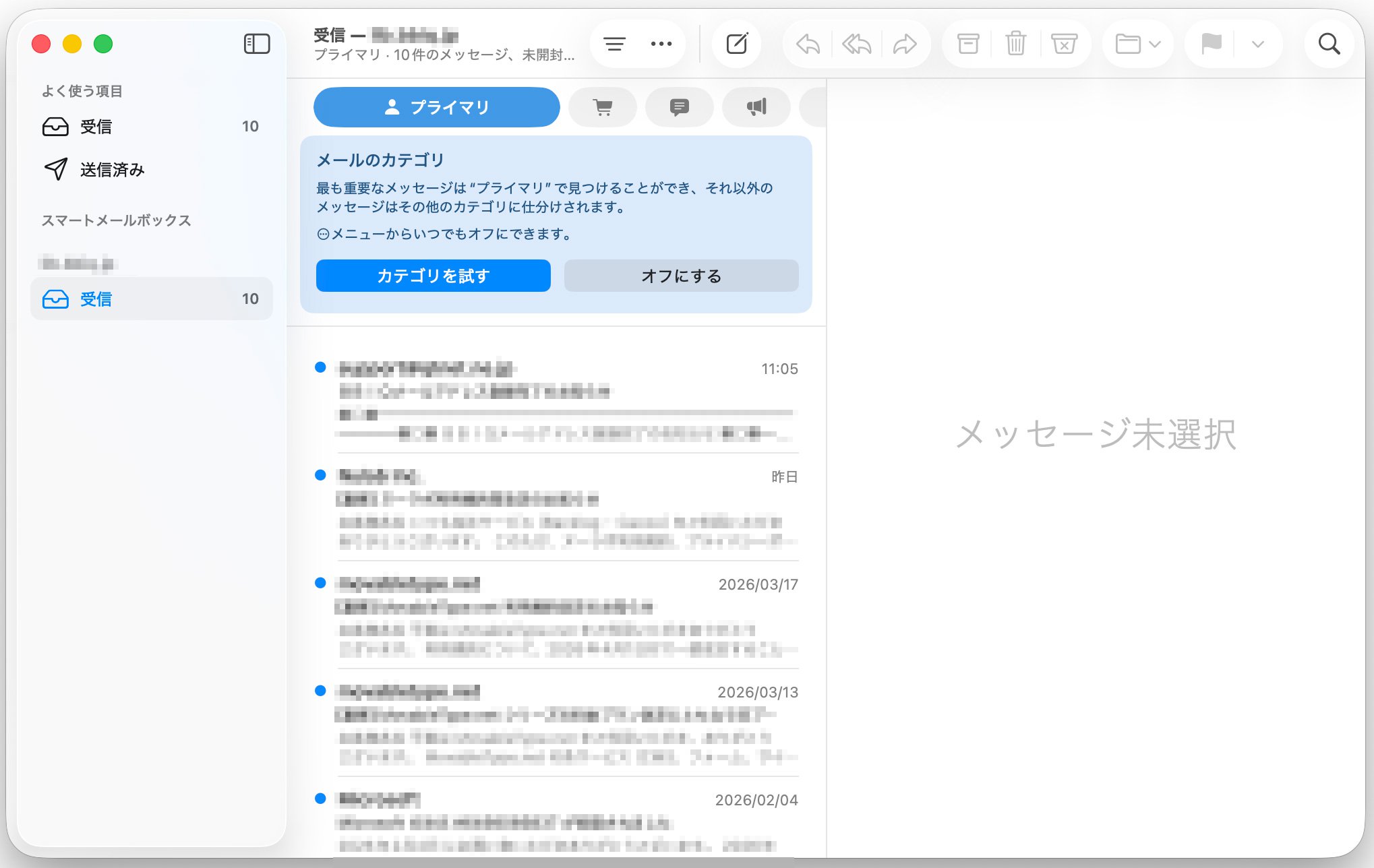1374x868 pixels.
Task: Toggle the message filter icon
Action: pos(614,43)
